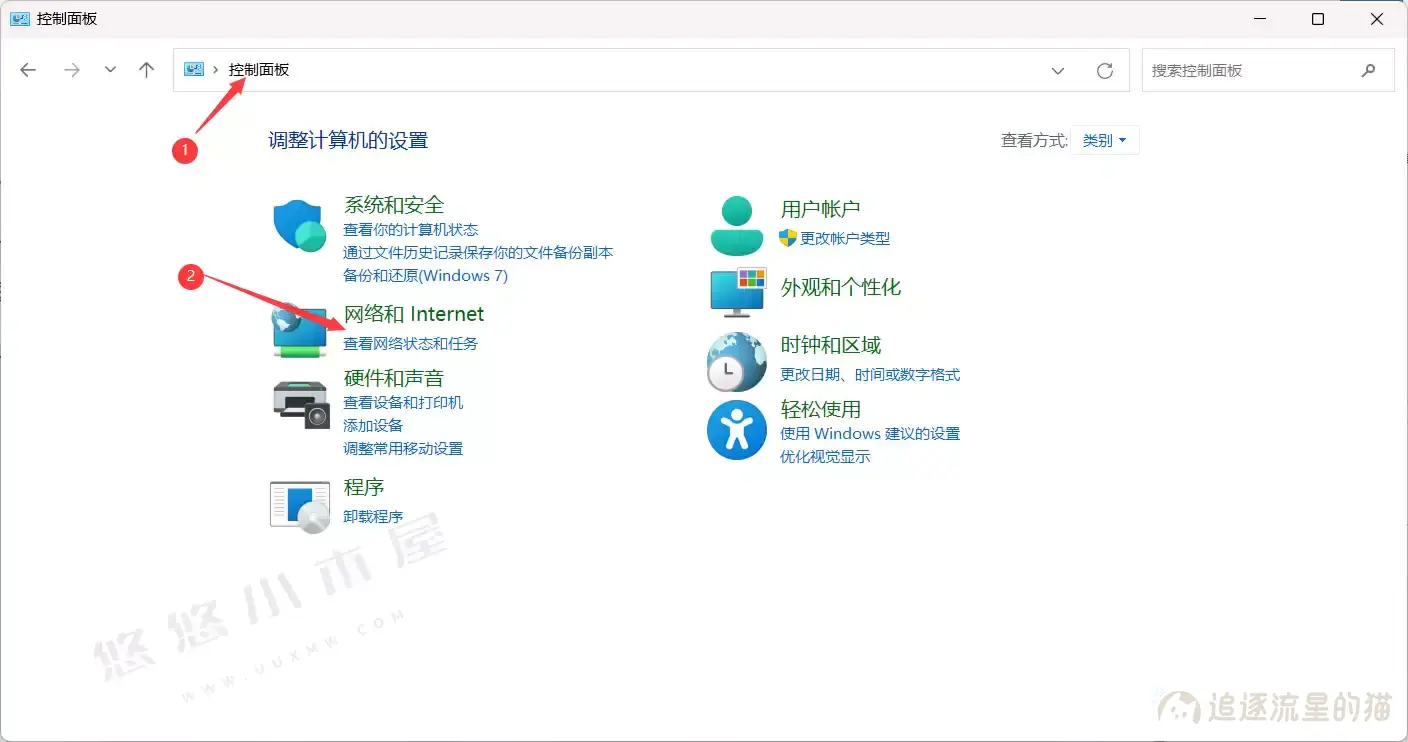Click the Control Panel icon in address bar

click(193, 69)
